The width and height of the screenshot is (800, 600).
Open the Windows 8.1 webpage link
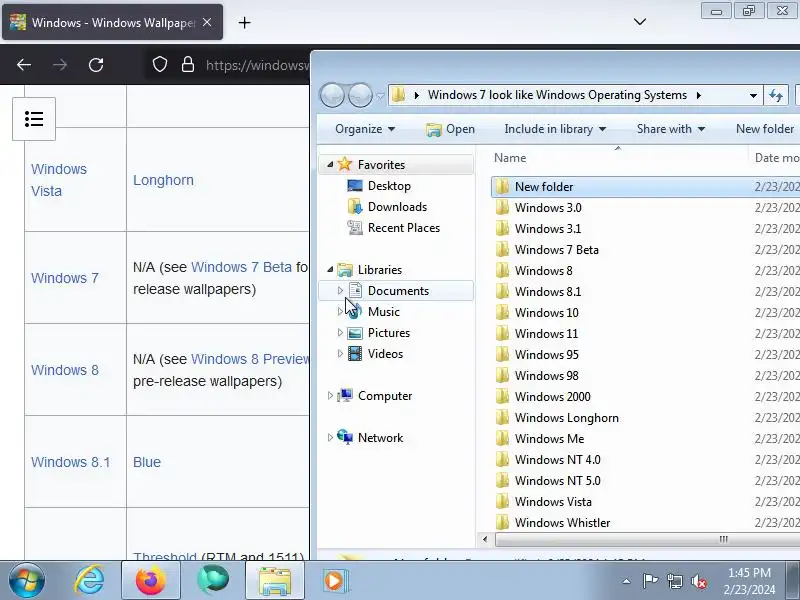point(70,462)
